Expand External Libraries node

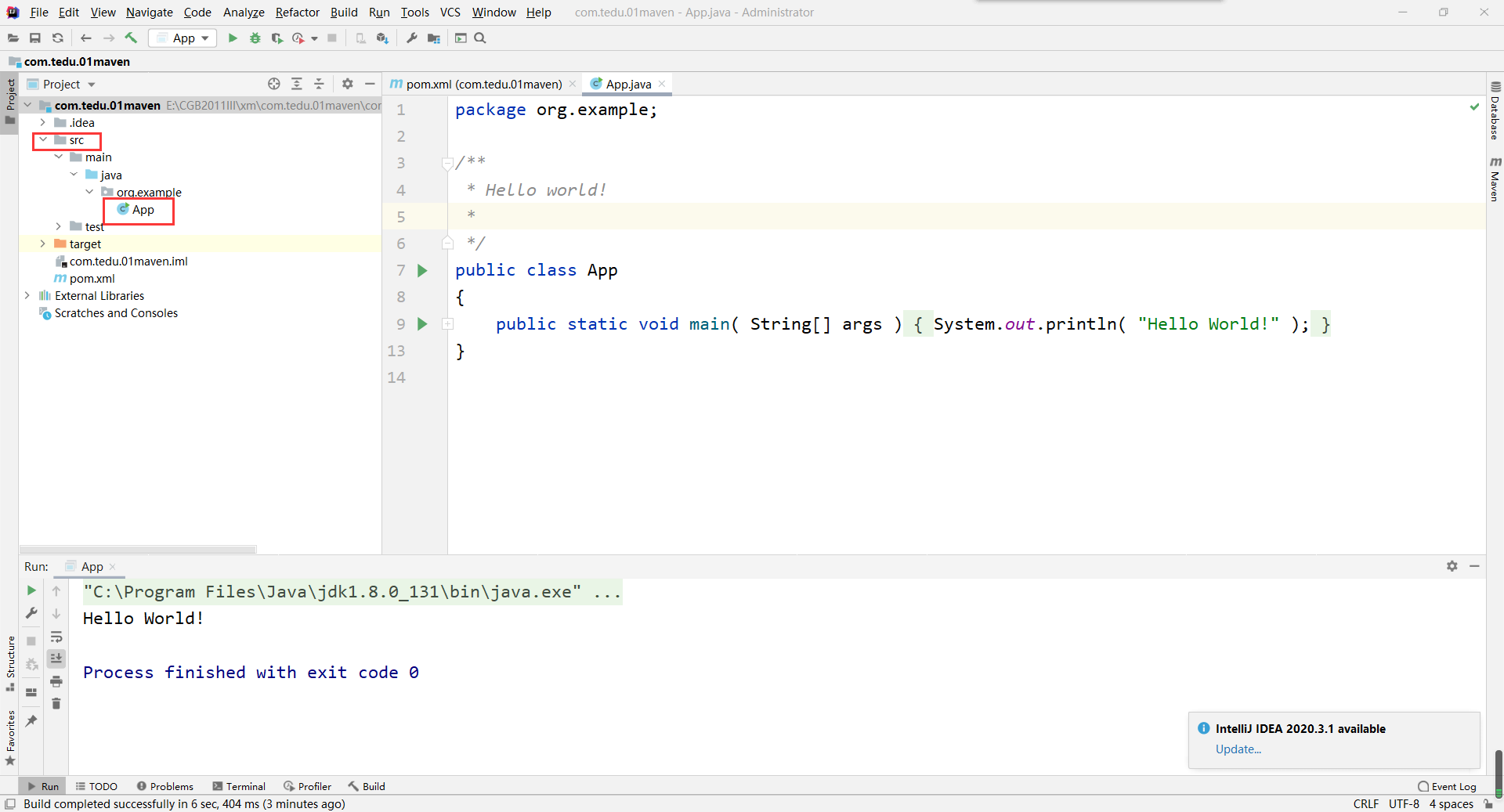(27, 295)
